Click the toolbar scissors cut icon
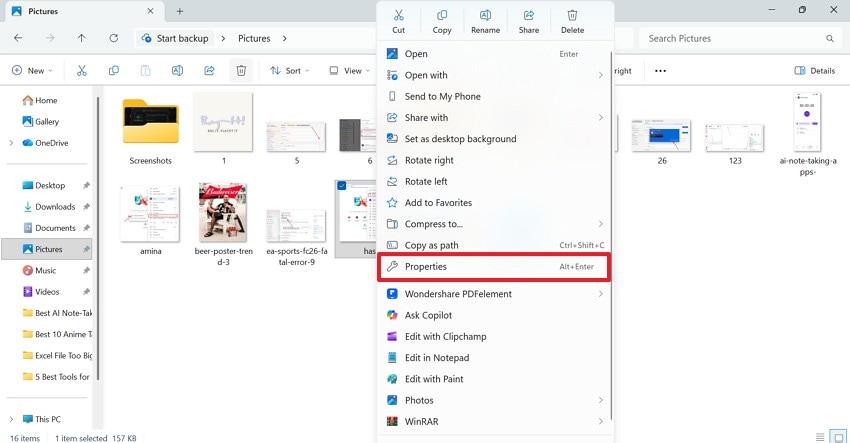Viewport: 850px width, 443px height. 82,70
